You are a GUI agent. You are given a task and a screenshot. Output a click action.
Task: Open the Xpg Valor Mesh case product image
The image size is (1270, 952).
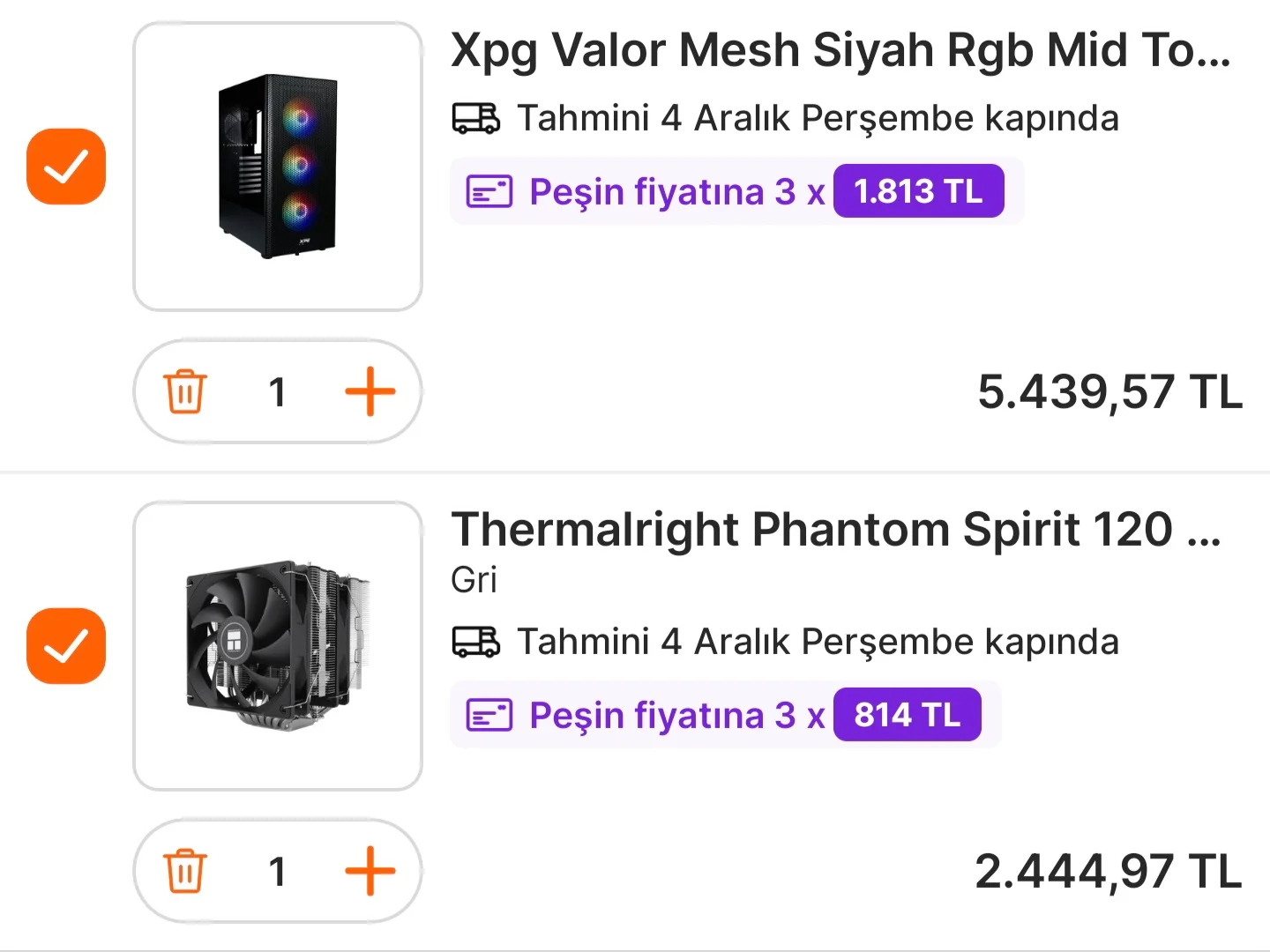point(278,167)
